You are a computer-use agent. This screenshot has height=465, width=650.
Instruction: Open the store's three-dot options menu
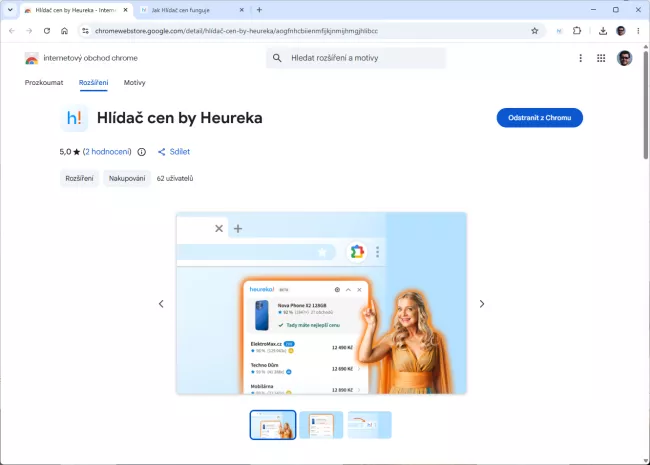[580, 58]
